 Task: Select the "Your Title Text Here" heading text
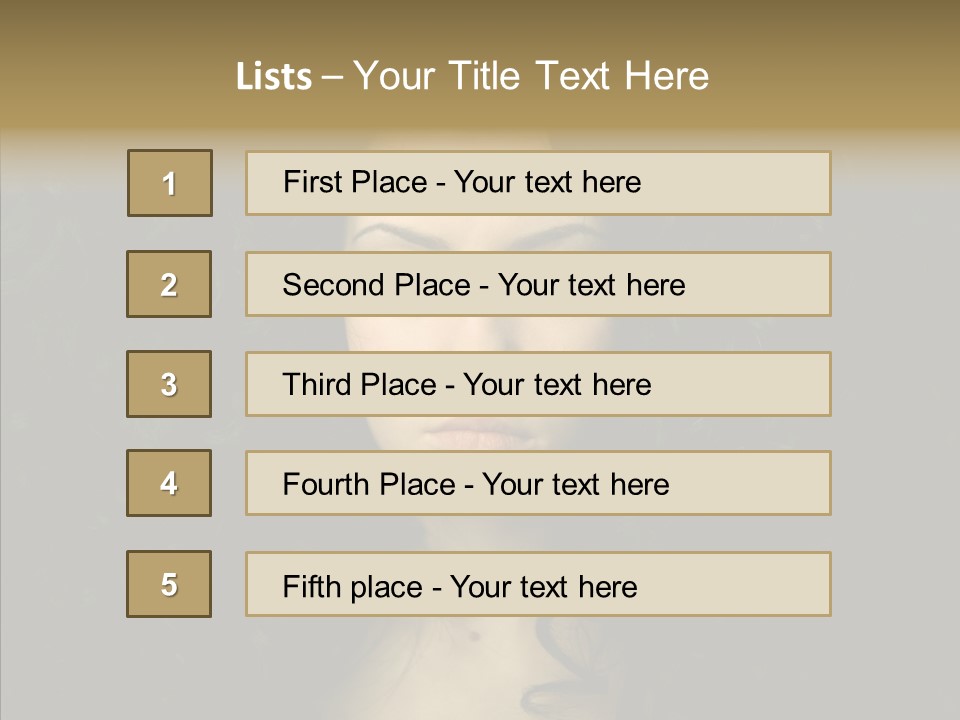[x=531, y=76]
